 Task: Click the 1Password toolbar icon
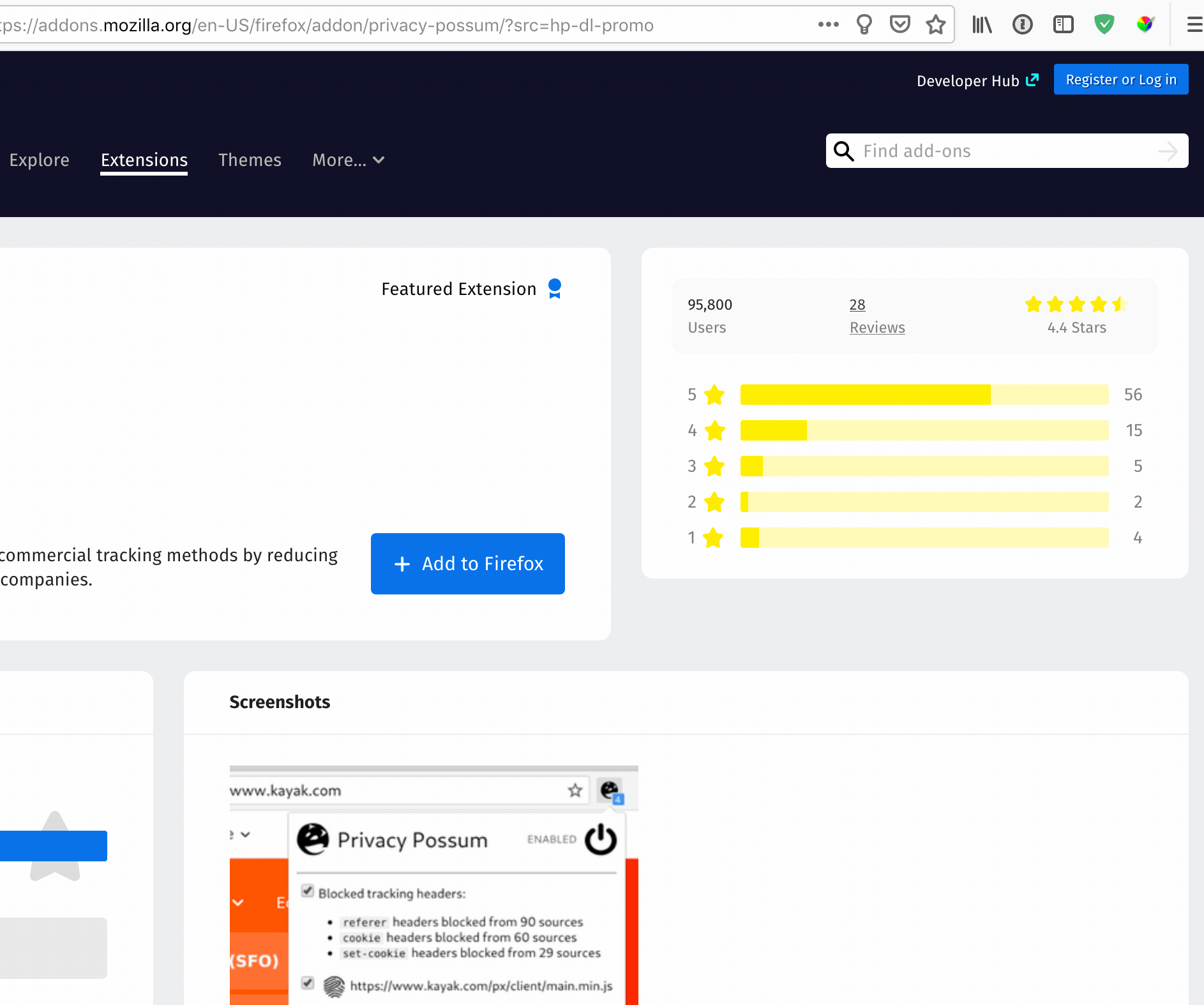pos(1023,25)
